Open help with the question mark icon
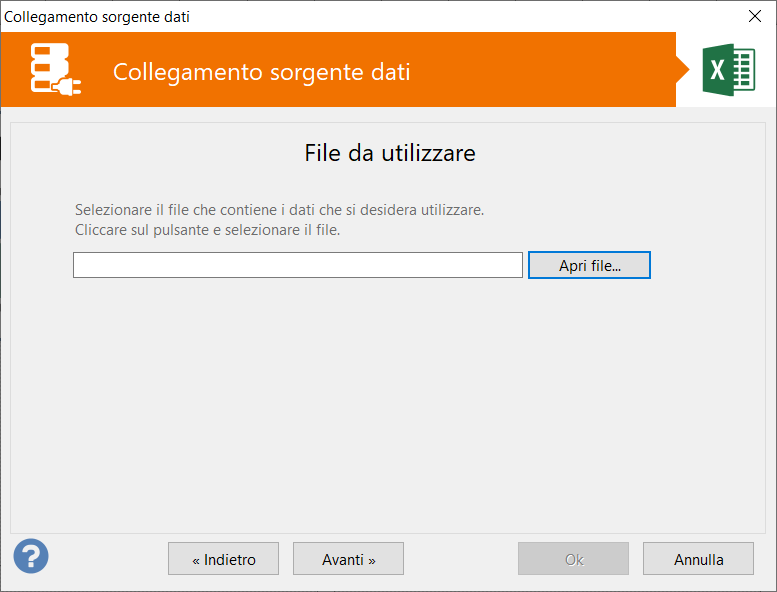This screenshot has width=777, height=592. [x=31, y=556]
